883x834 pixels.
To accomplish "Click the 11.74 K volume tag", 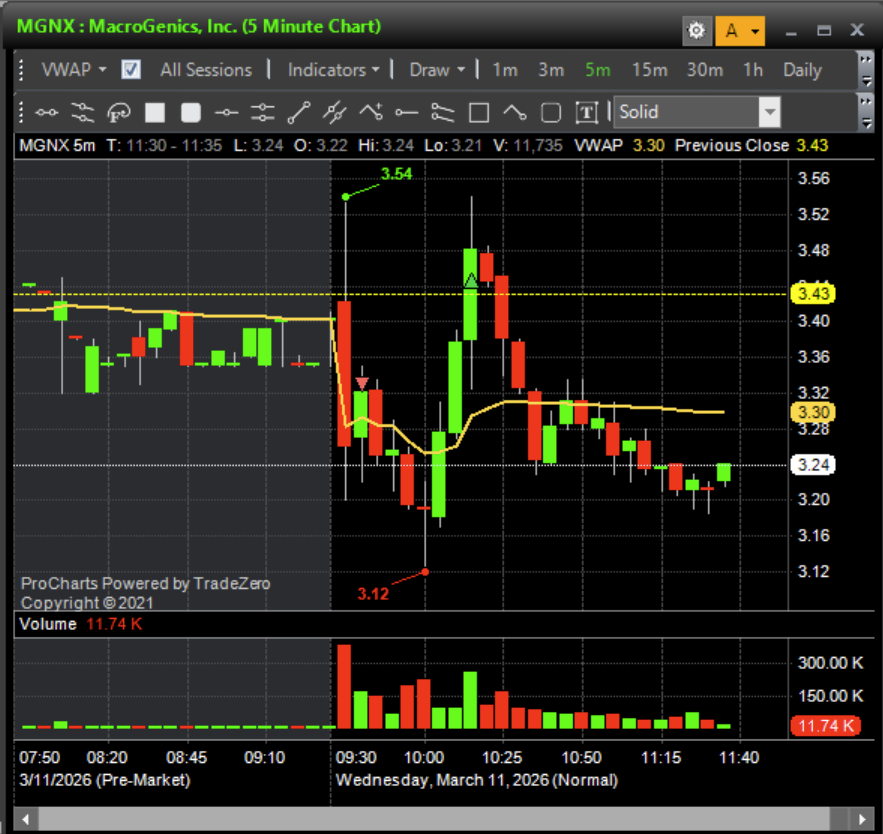I will tap(826, 725).
